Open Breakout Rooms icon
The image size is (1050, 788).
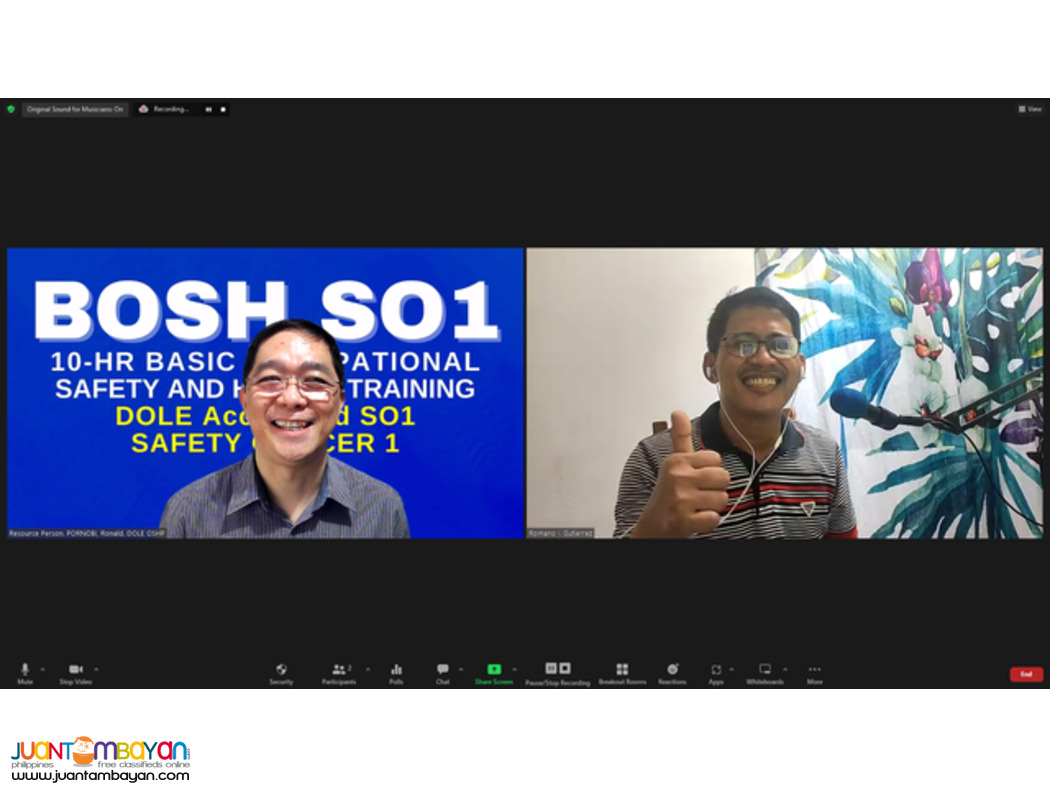pos(622,668)
